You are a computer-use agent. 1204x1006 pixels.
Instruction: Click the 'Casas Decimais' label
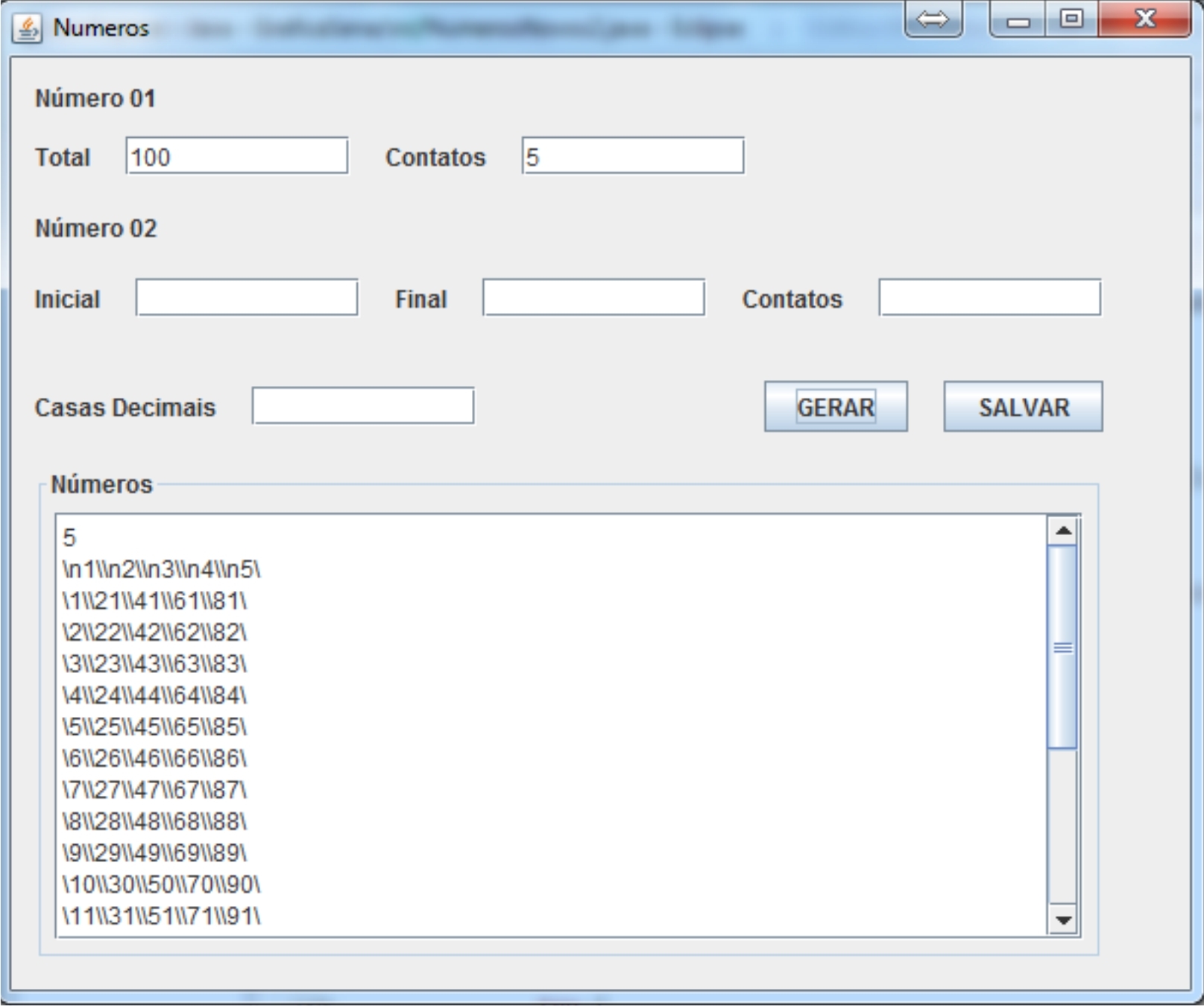pos(125,408)
